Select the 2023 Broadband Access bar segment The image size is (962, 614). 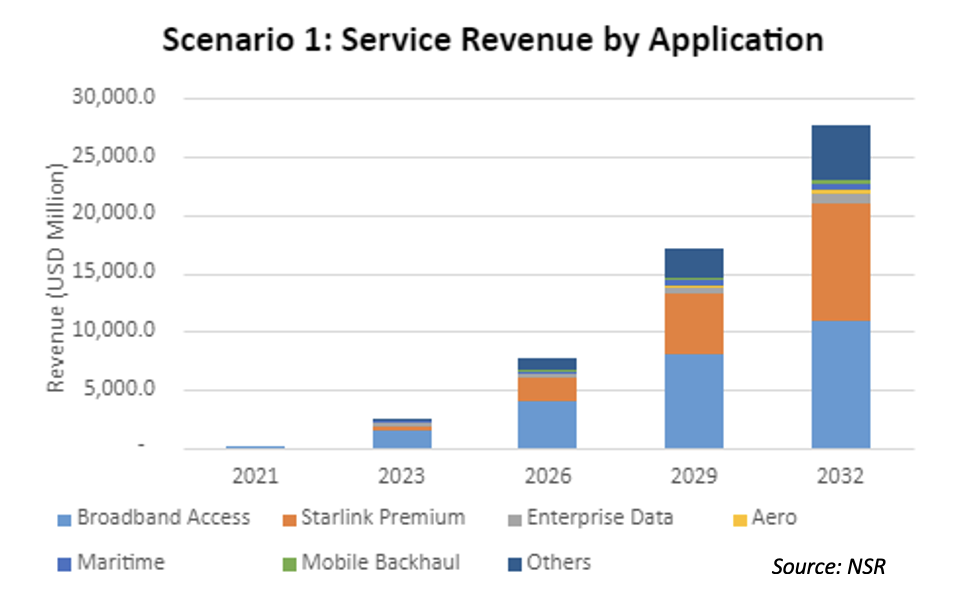point(402,439)
